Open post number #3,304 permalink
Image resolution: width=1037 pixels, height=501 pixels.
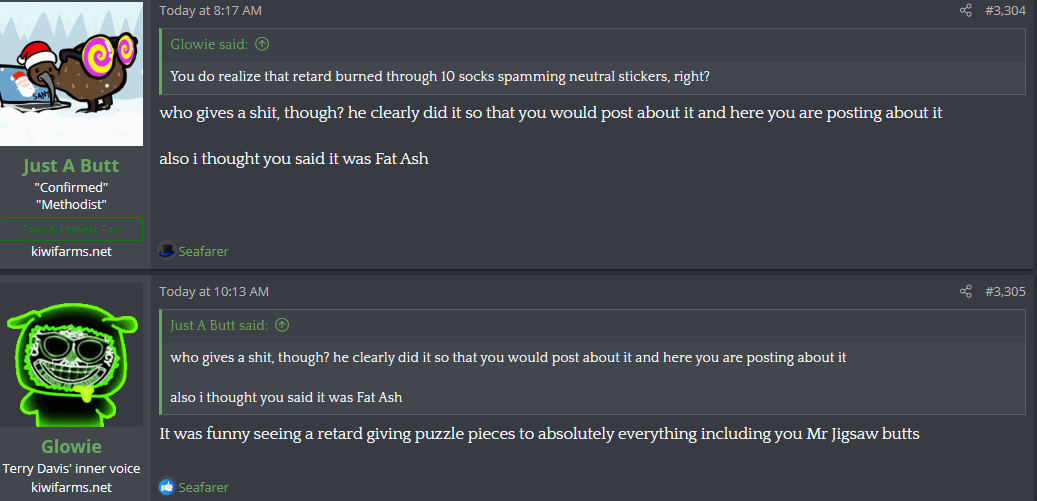(x=1006, y=11)
